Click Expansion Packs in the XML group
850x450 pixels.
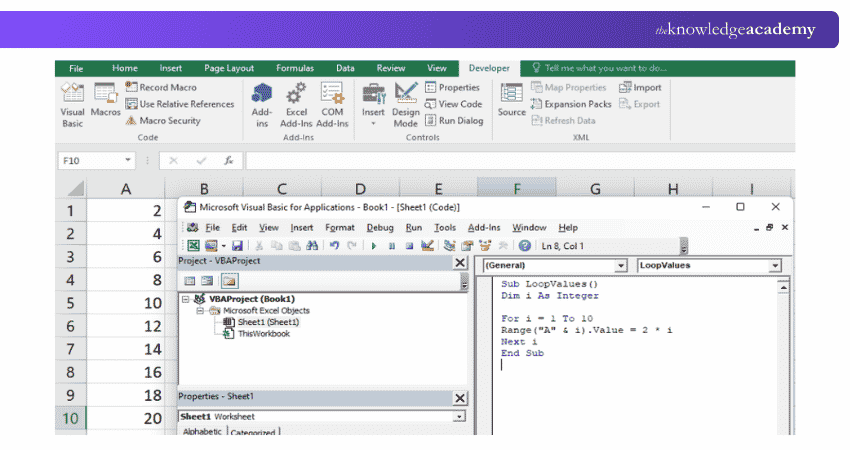[571, 104]
